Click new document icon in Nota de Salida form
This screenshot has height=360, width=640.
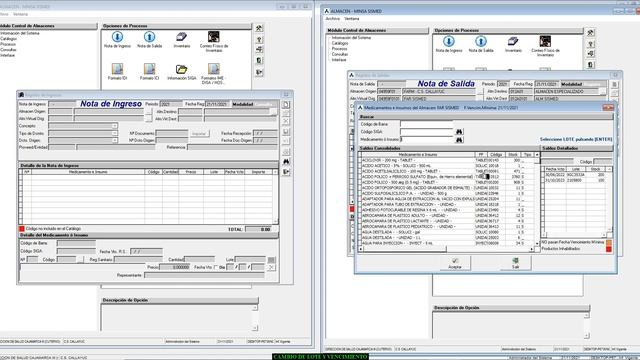[x=614, y=85]
